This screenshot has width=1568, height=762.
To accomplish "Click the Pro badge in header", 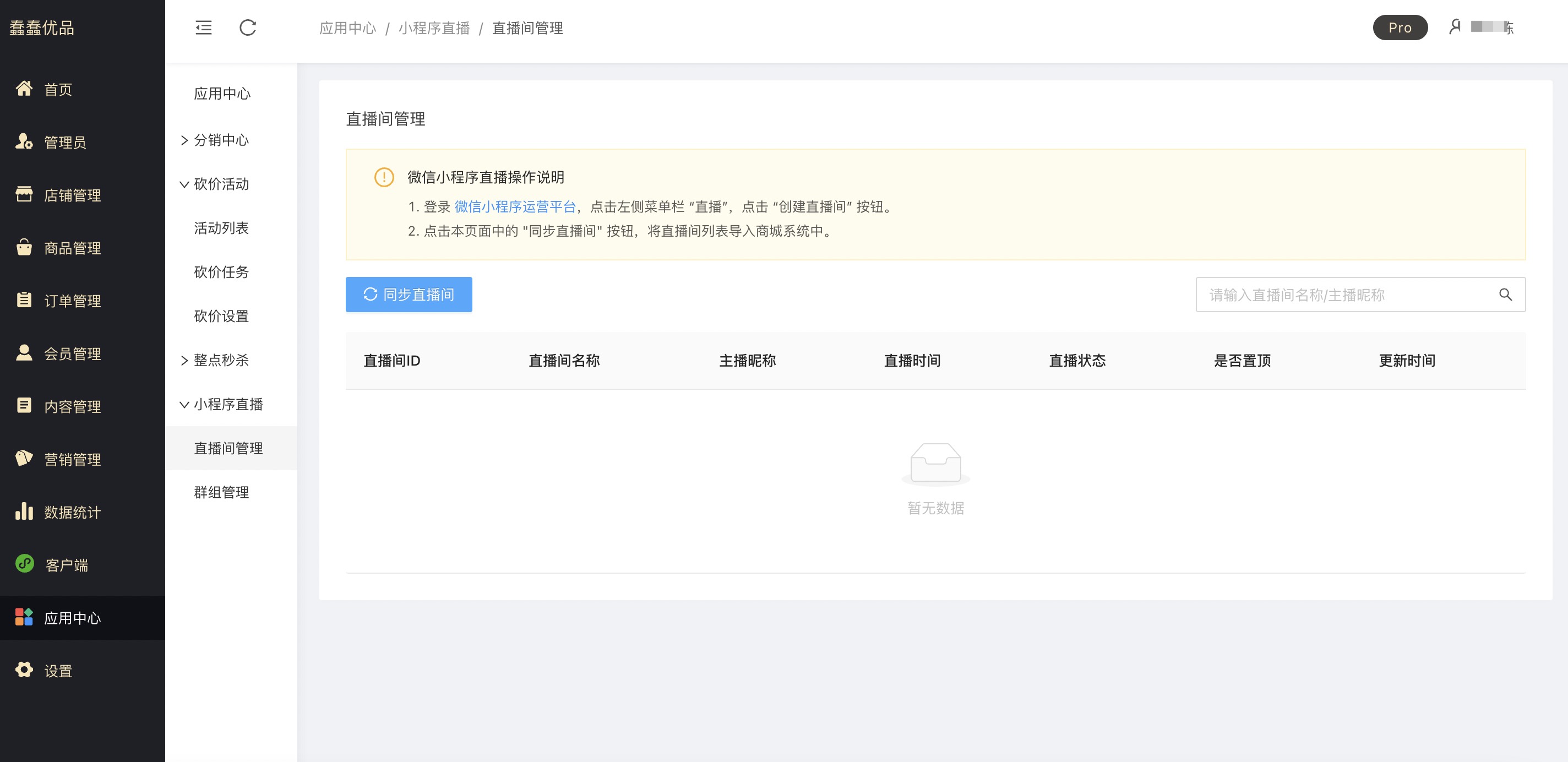I will [x=1400, y=28].
